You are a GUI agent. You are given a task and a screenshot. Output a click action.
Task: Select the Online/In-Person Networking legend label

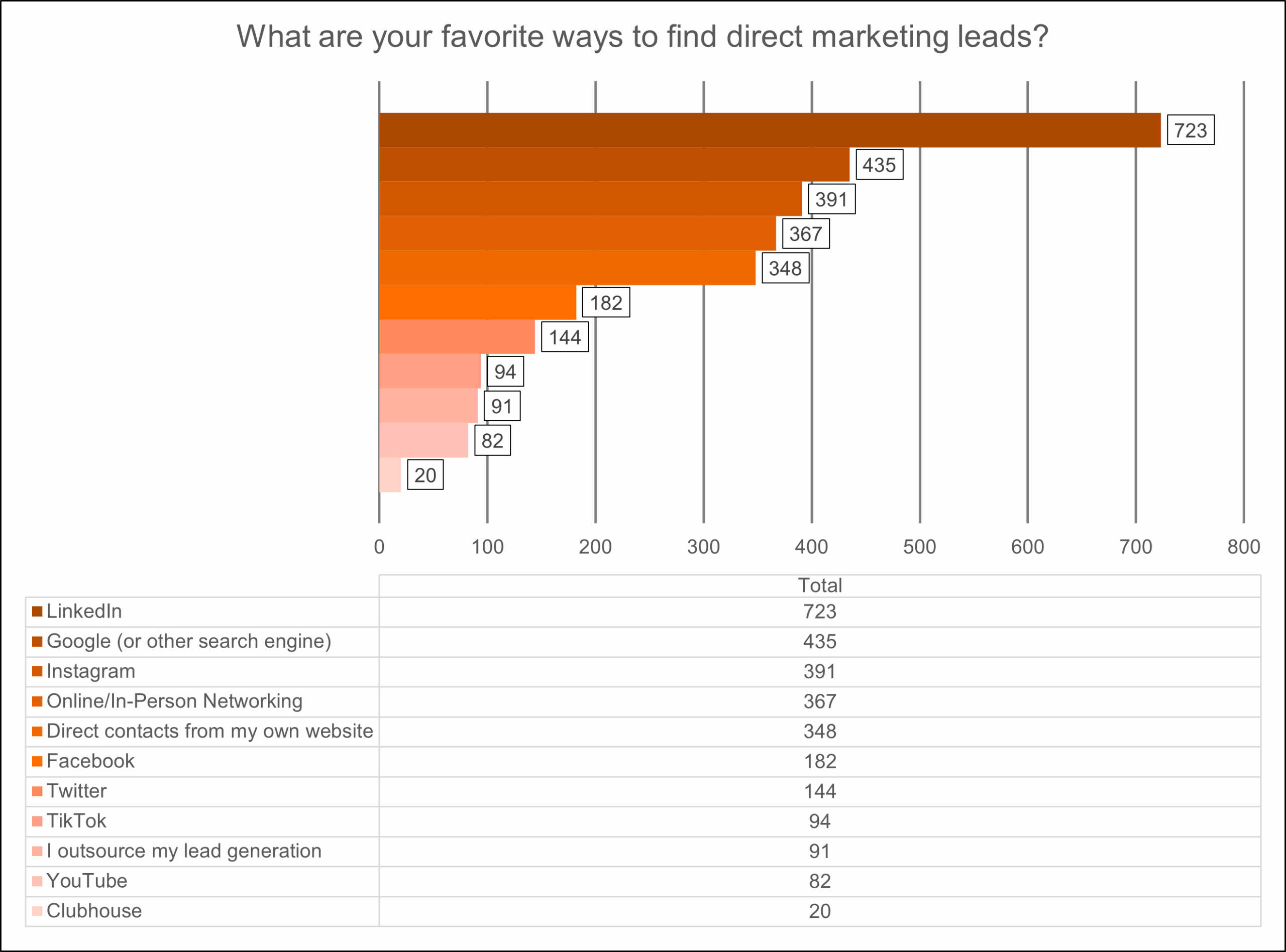174,701
